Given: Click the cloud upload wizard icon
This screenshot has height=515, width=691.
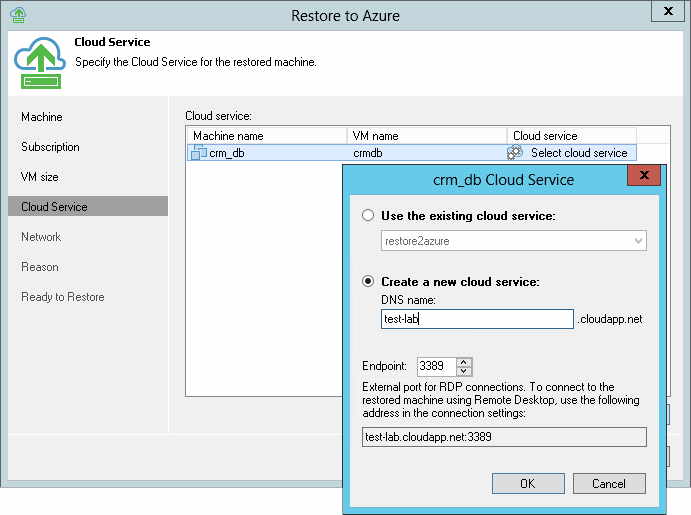Looking at the screenshot, I should [x=40, y=63].
